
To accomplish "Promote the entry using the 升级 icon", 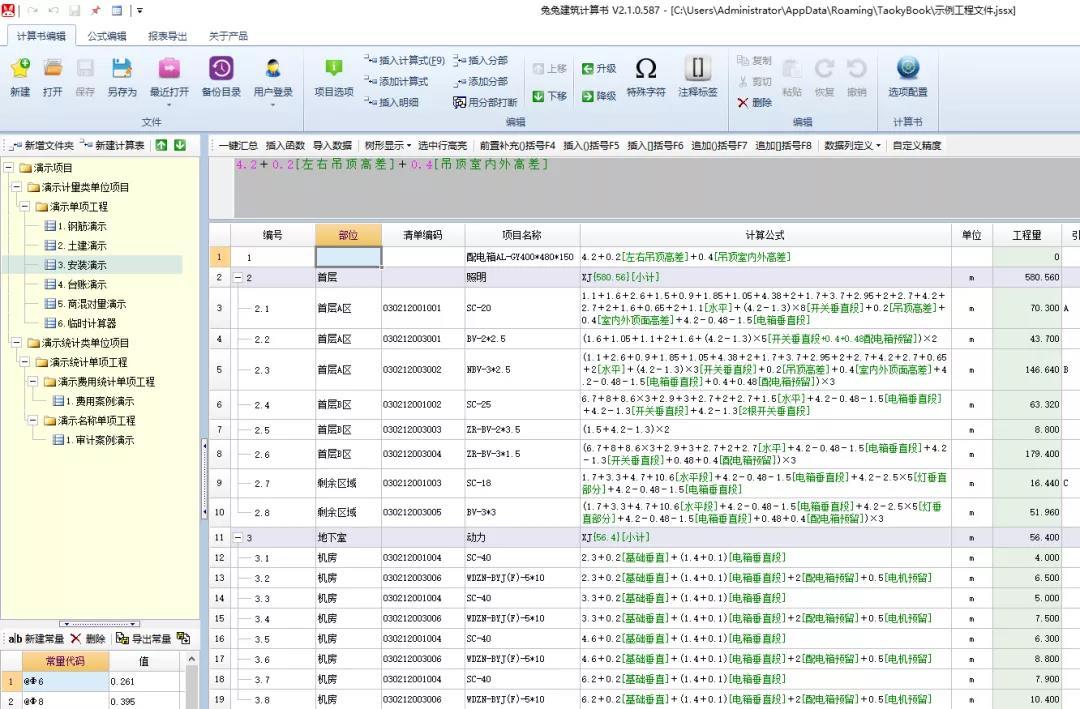I will point(598,68).
